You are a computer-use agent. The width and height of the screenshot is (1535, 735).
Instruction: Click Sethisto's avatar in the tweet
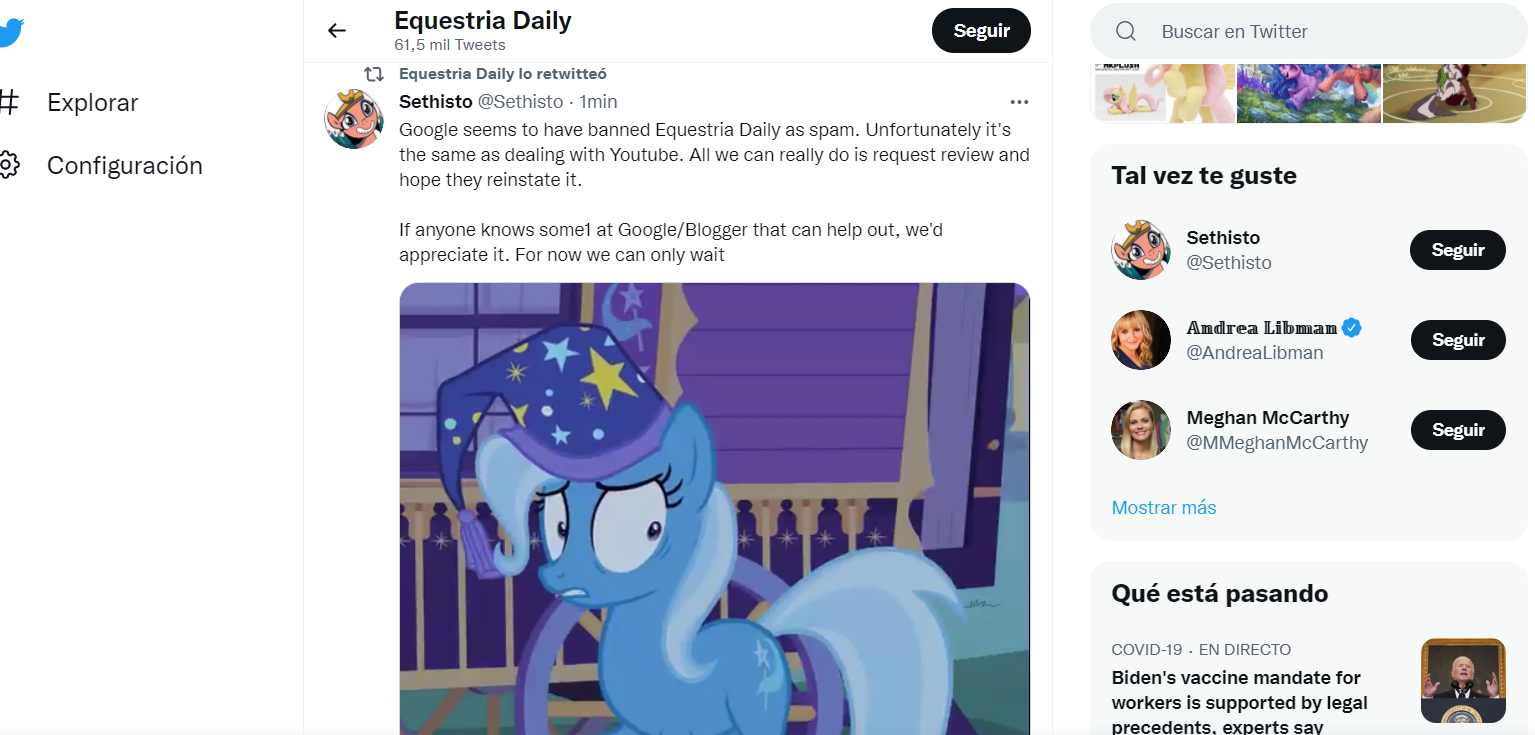[354, 119]
